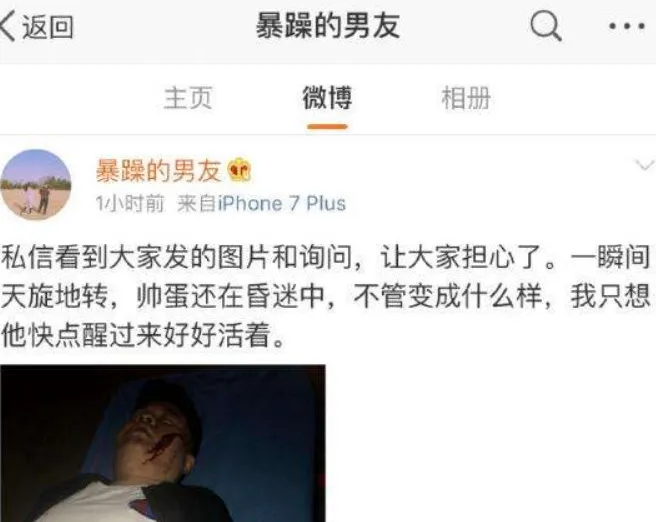
Task: Tap the 暴躁的男友 page title in header
Action: (328, 26)
